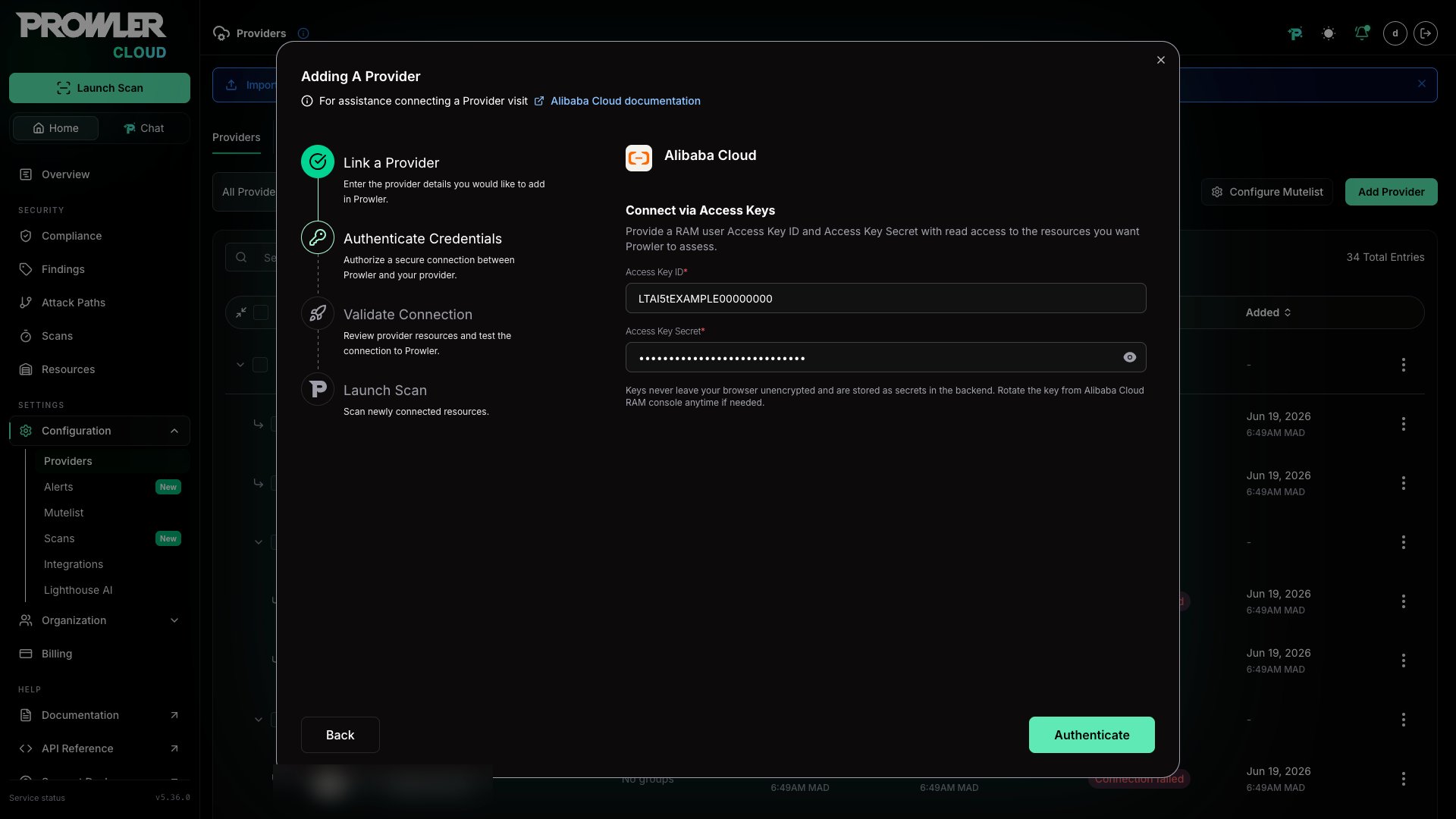Click the Prowler Cloud logo
Screen dimensions: 1456x819
click(91, 36)
